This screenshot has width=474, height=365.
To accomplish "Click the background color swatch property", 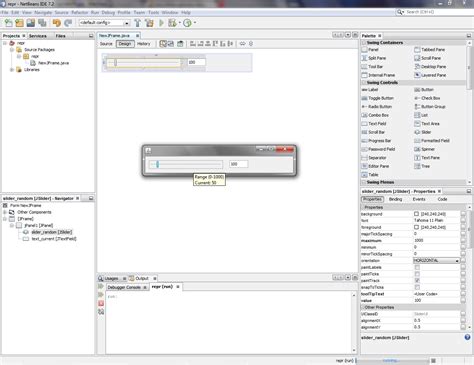I will tap(416, 214).
